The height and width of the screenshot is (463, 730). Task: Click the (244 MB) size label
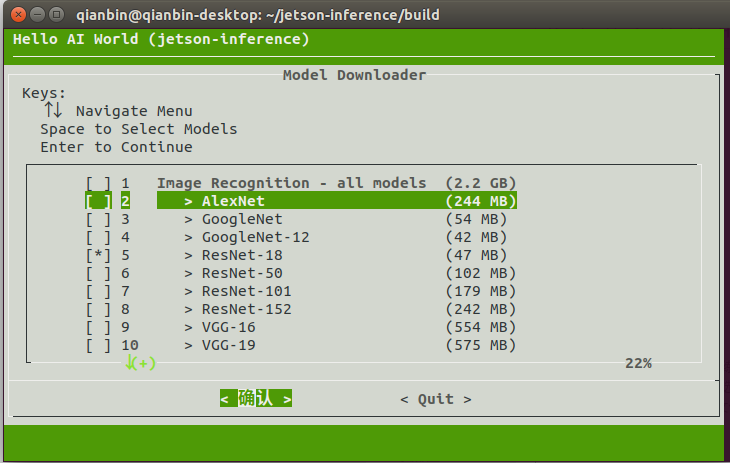(481, 201)
